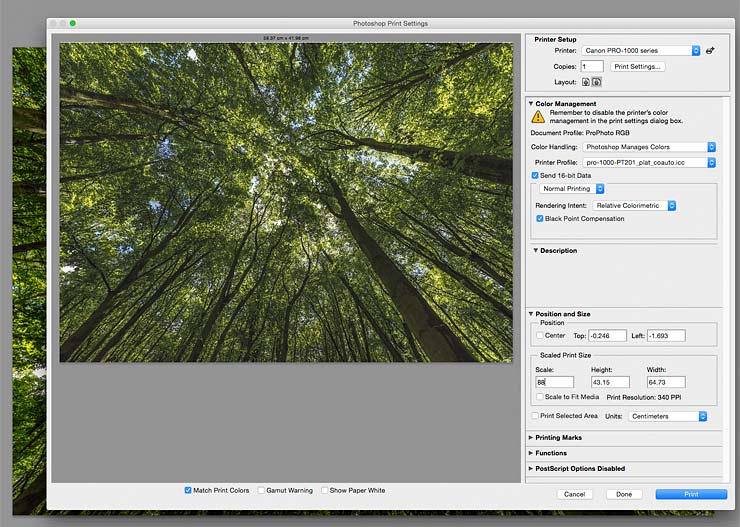The width and height of the screenshot is (740, 527).
Task: Click the Height input field
Action: [610, 382]
